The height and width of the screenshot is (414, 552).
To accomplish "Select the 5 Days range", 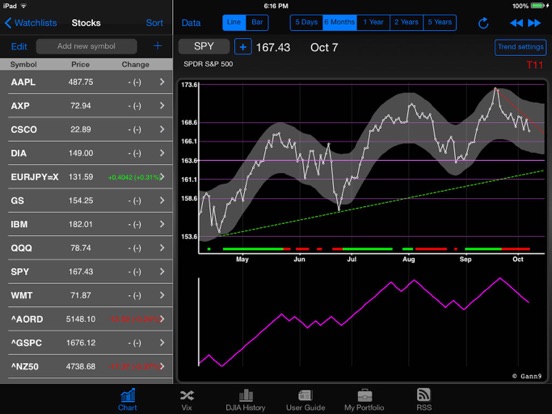I will click(306, 23).
